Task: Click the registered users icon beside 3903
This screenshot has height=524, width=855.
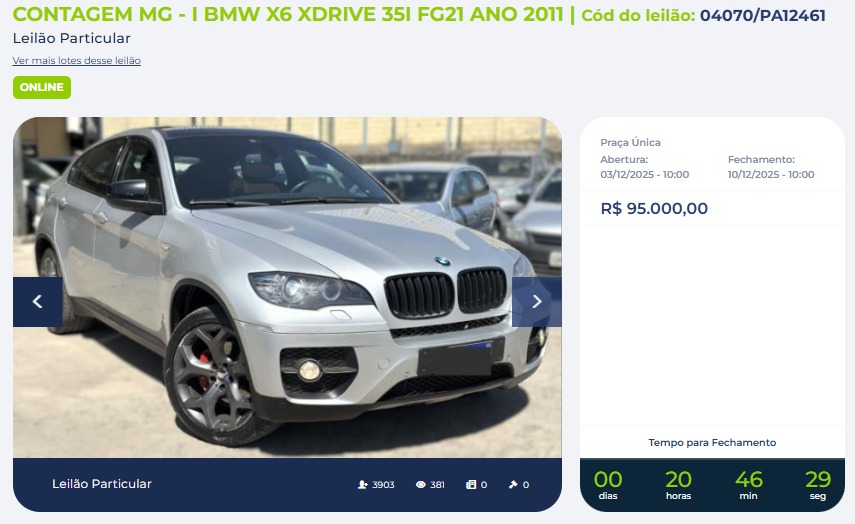Action: pyautogui.click(x=363, y=484)
